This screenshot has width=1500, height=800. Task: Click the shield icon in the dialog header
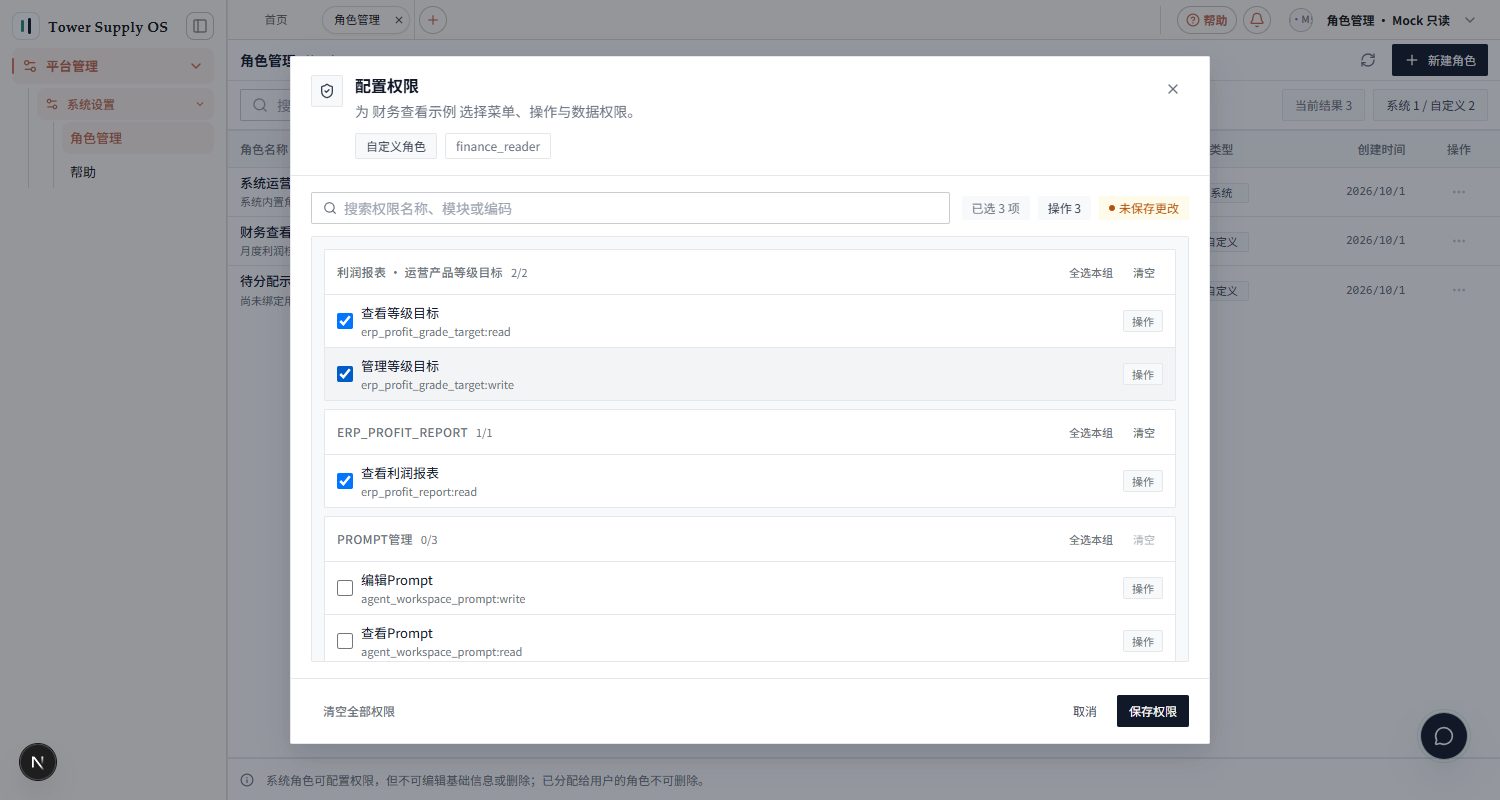327,90
